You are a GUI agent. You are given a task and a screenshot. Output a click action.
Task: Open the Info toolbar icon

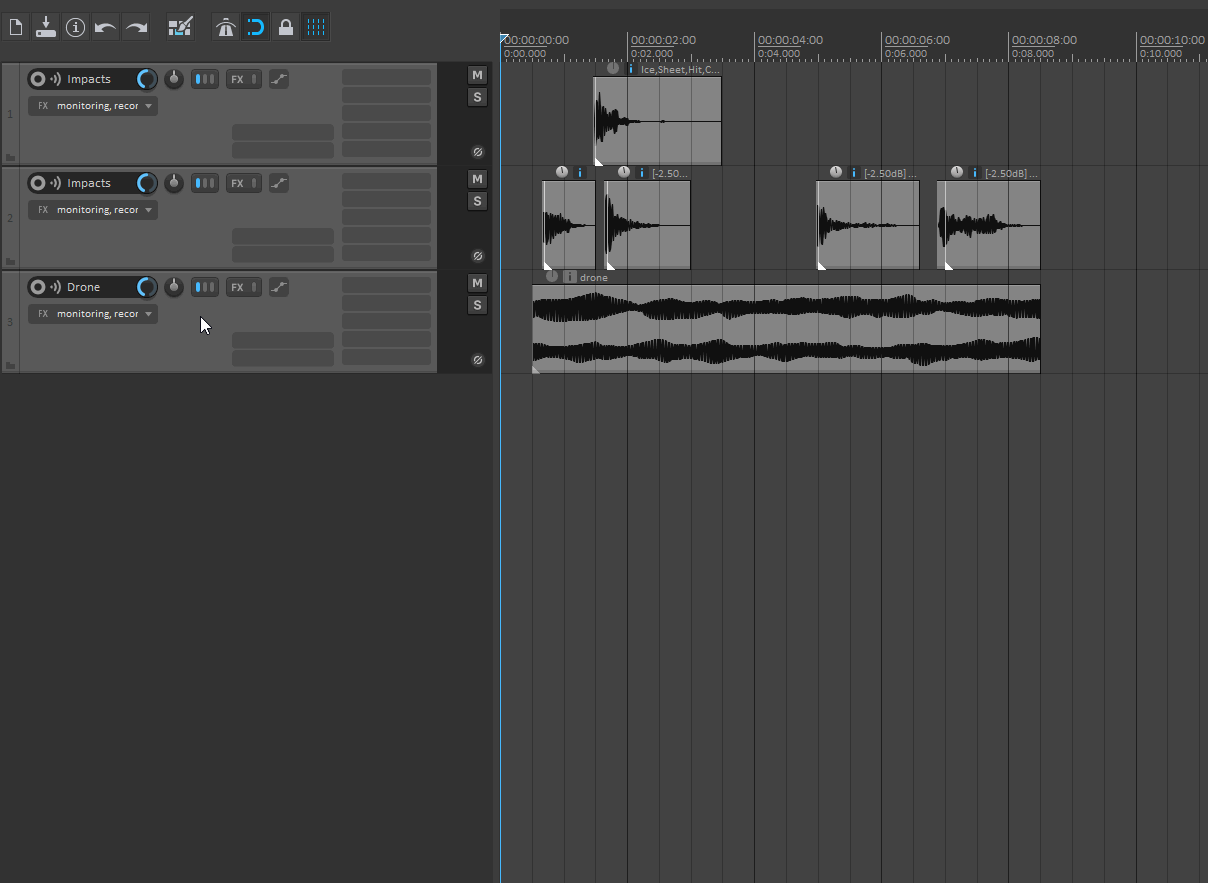75,27
